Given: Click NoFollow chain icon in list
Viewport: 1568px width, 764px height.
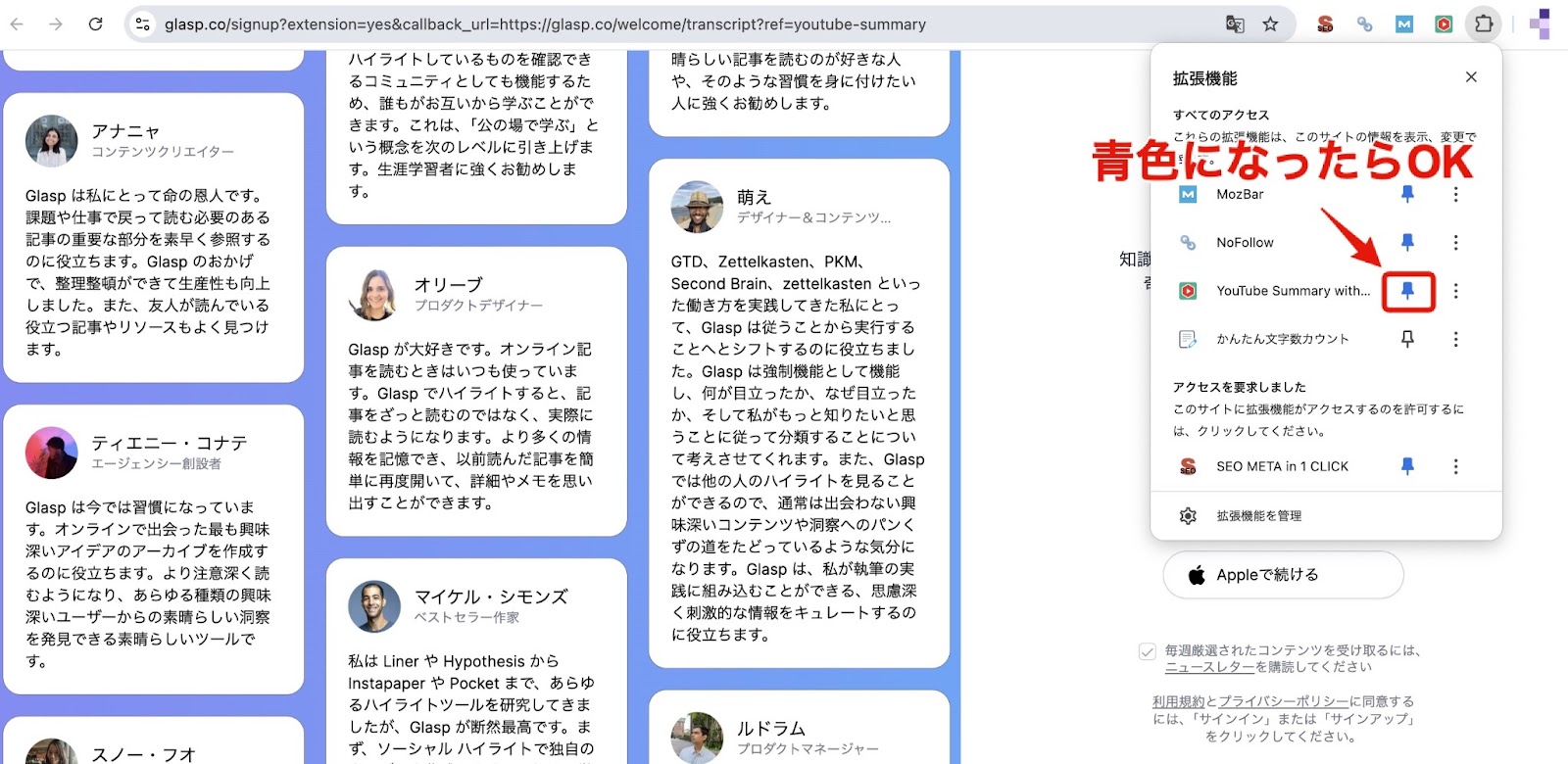Looking at the screenshot, I should [x=1188, y=242].
